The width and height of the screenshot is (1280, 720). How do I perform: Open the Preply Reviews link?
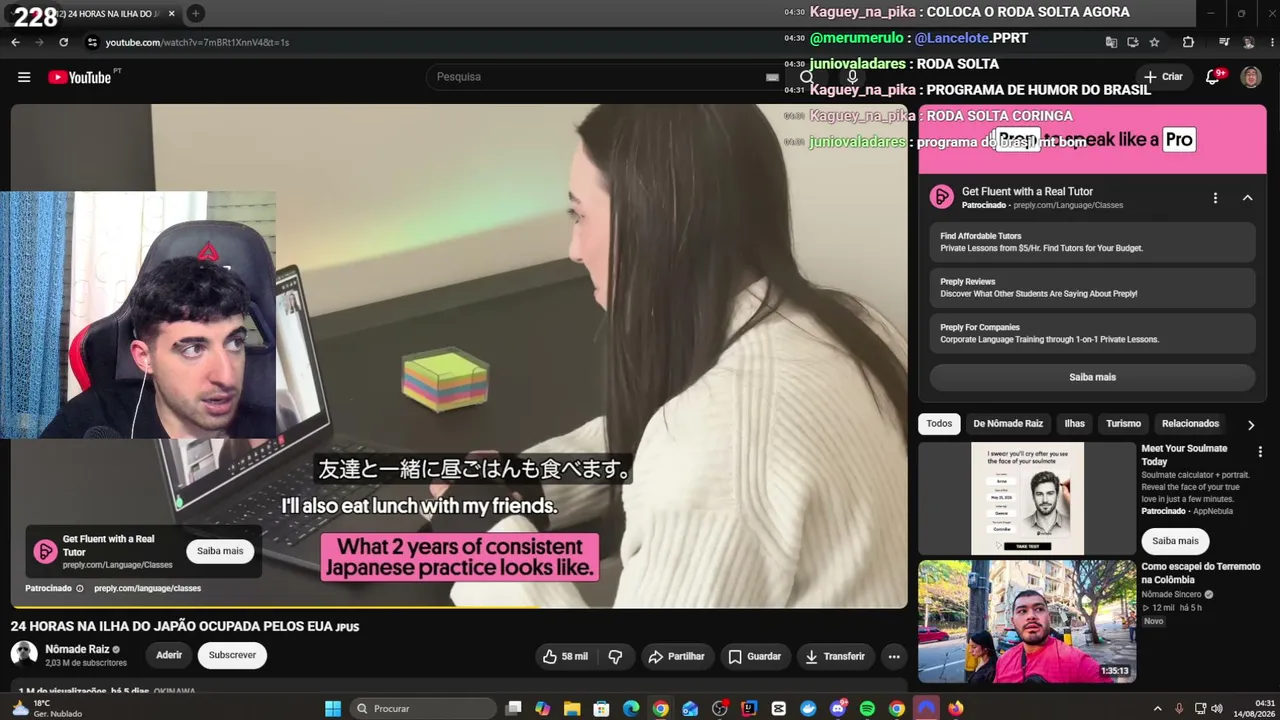[x=1092, y=288]
